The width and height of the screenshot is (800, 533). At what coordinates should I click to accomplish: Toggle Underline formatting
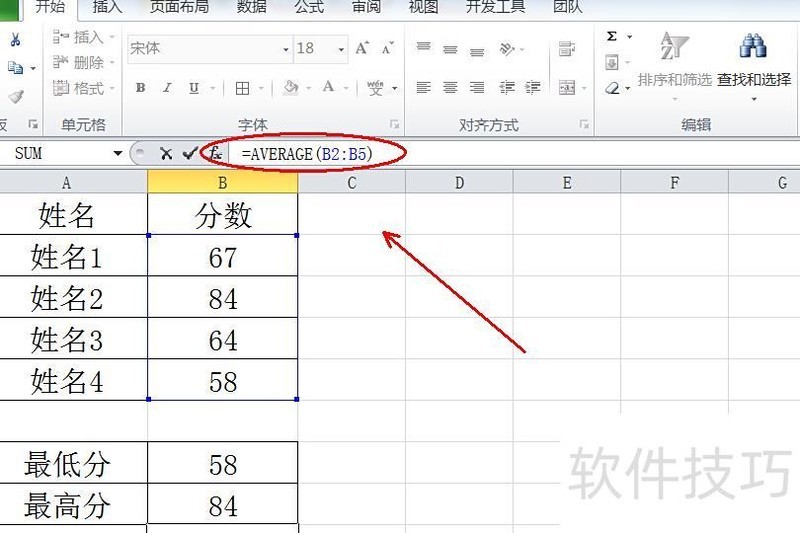tap(194, 88)
